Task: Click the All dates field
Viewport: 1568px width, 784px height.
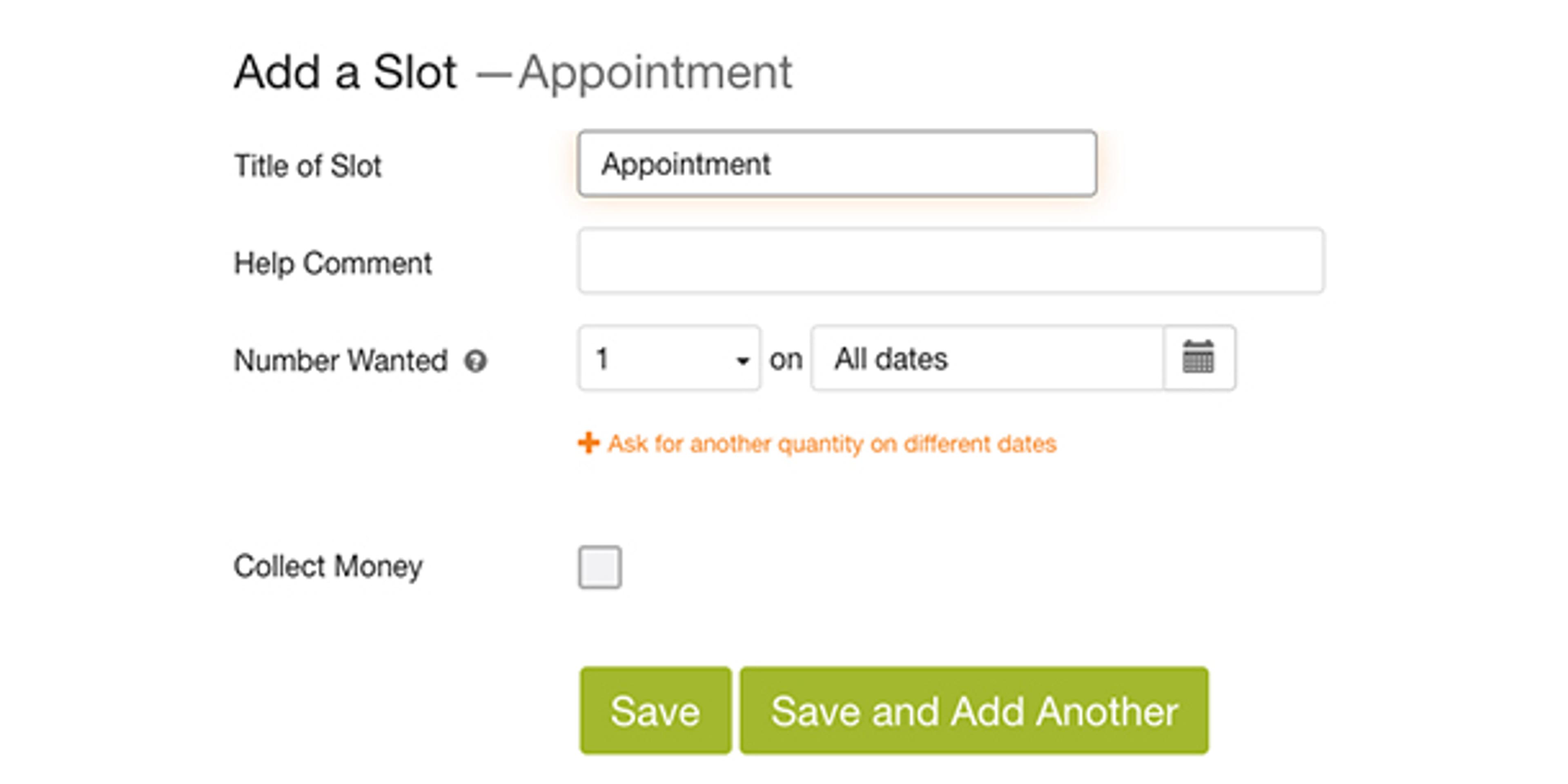Action: point(986,359)
